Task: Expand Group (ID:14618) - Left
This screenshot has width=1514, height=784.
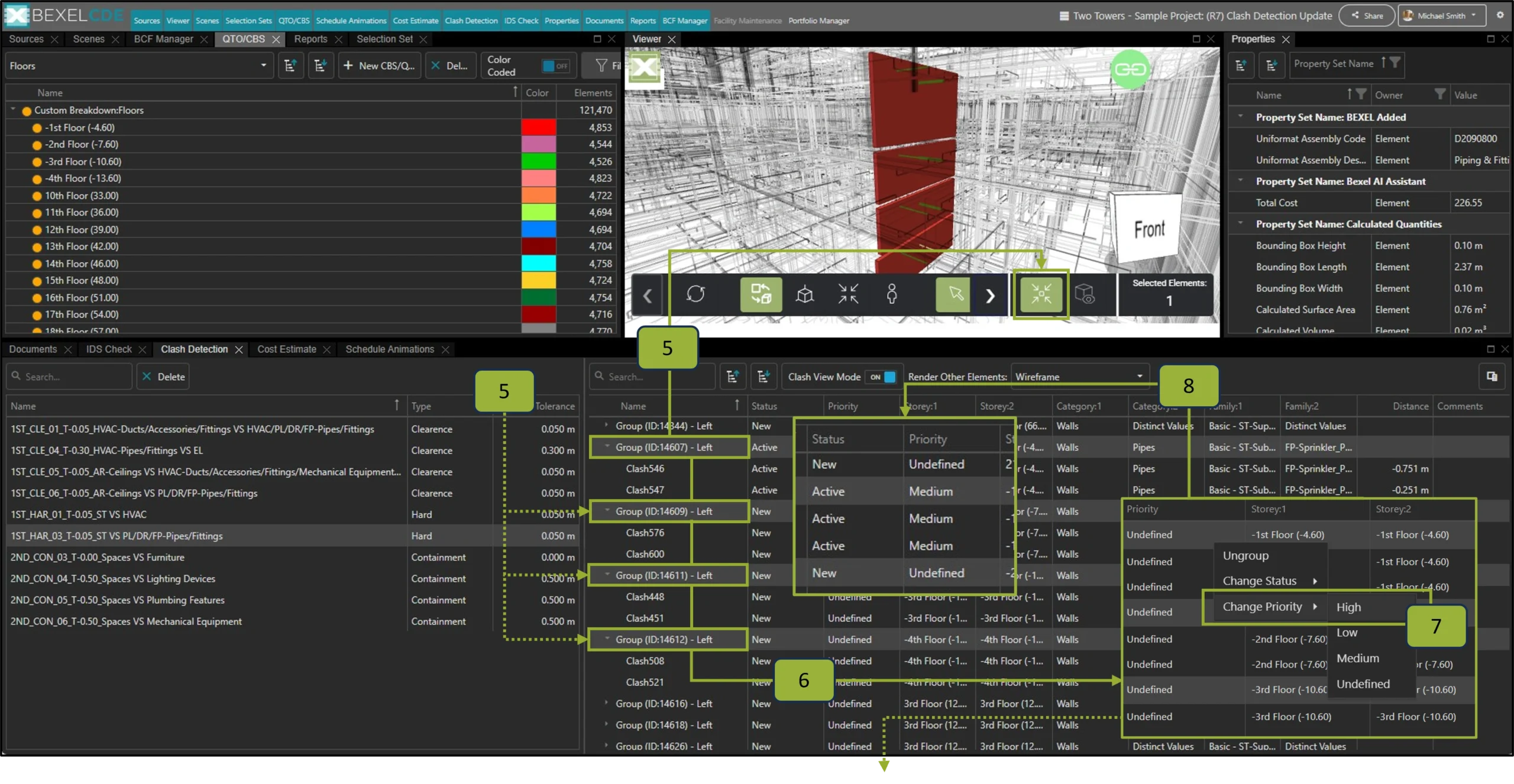Action: (607, 724)
